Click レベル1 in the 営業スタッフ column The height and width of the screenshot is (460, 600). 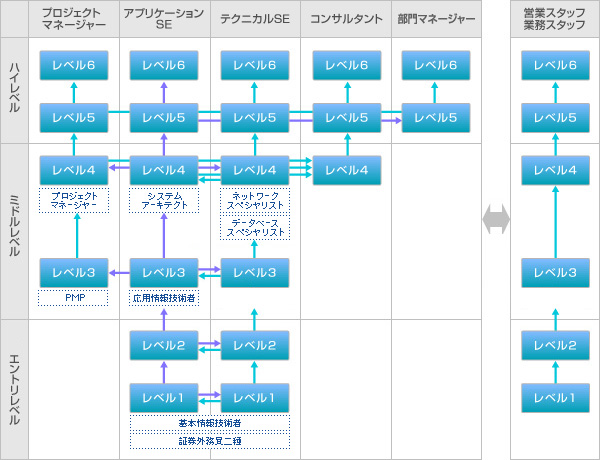tap(556, 398)
